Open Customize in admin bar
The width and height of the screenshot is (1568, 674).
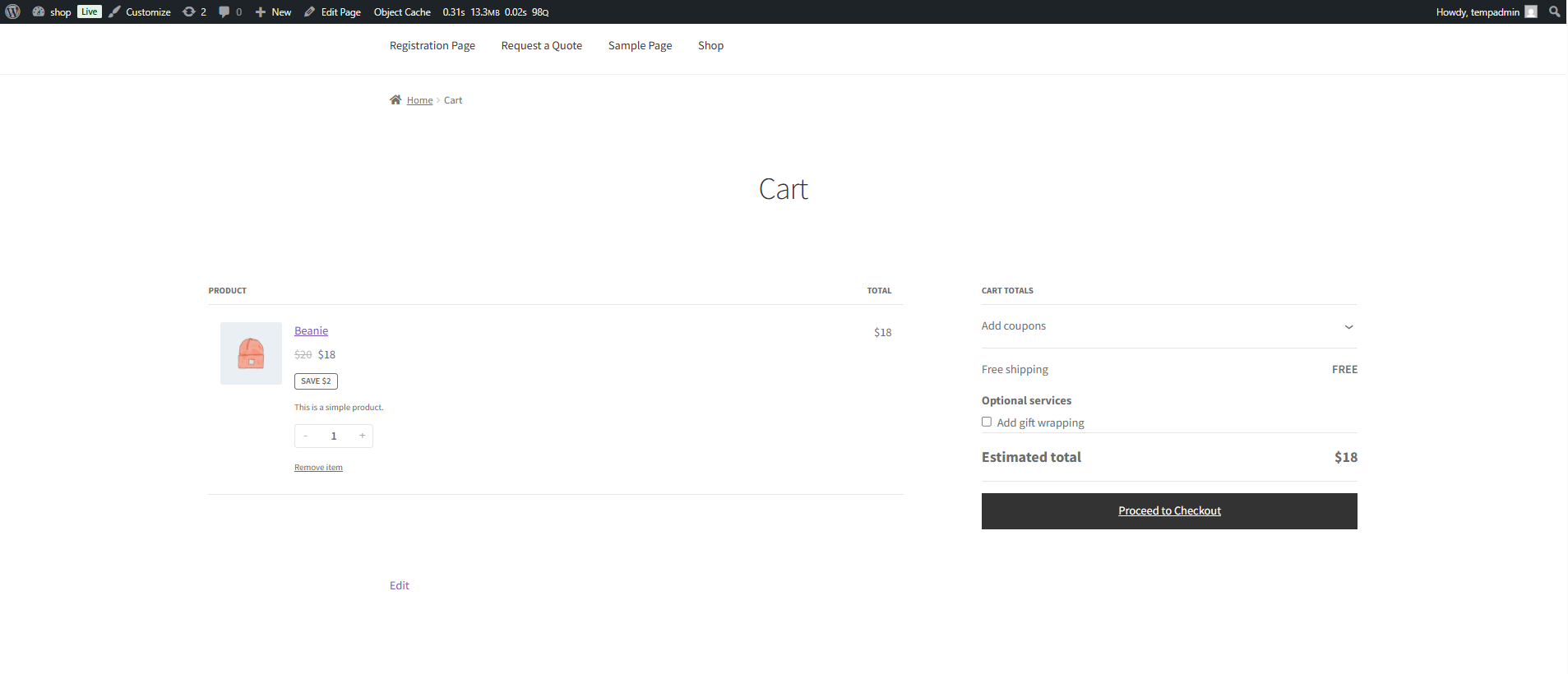[x=140, y=12]
